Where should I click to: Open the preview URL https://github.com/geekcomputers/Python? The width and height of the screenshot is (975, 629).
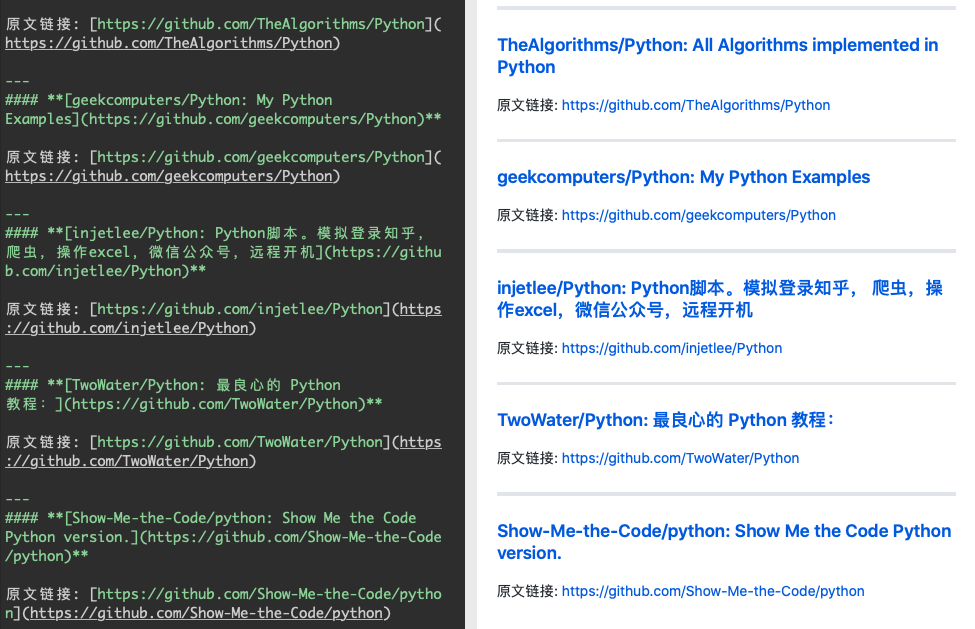tap(698, 215)
